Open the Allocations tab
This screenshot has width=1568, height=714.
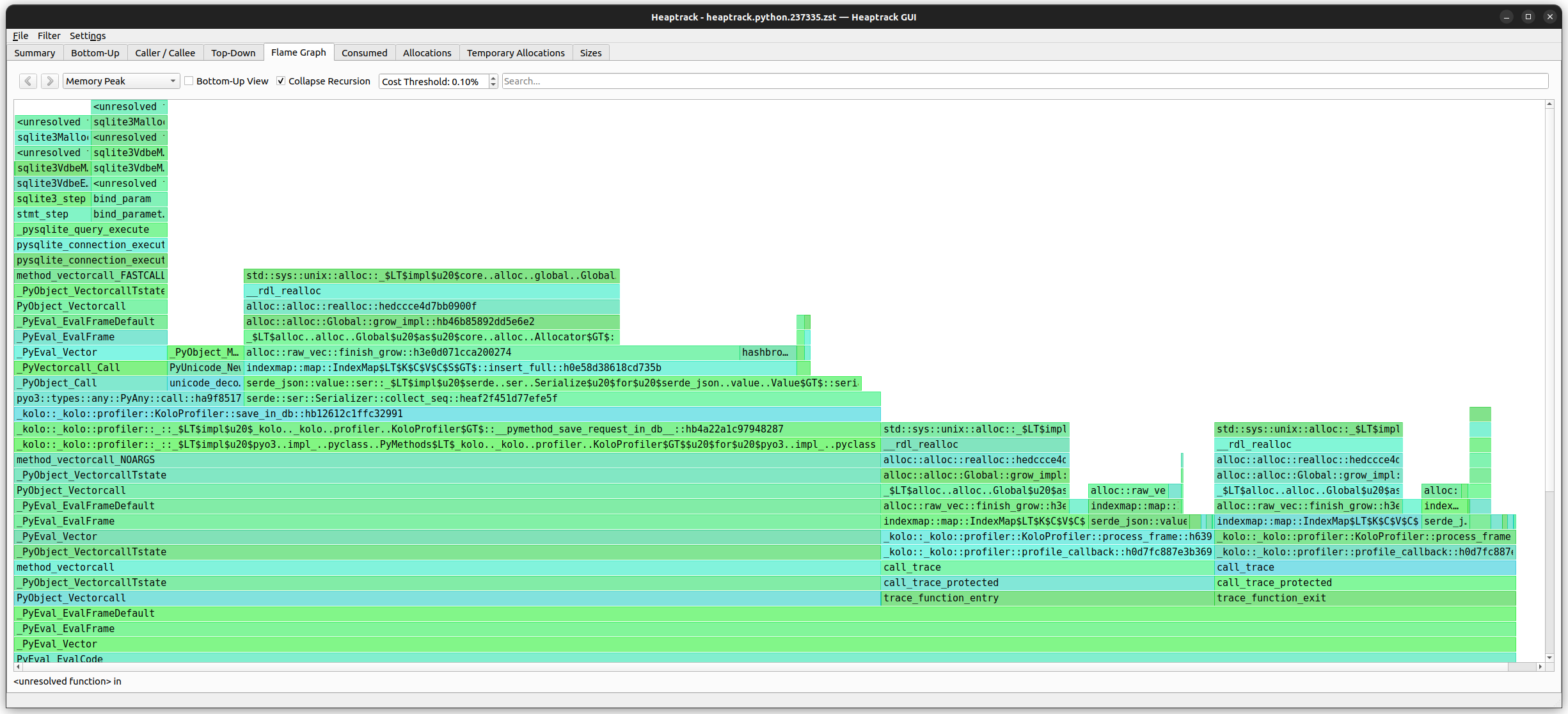(427, 53)
